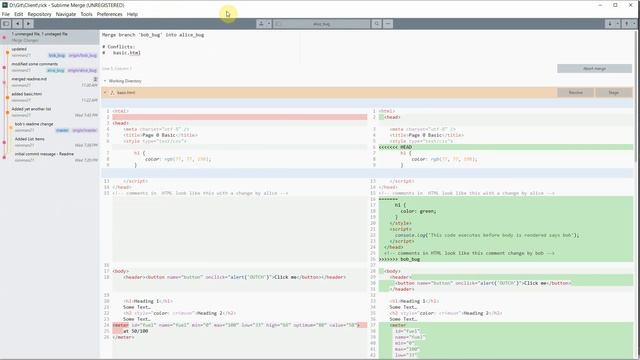Viewport: 640px width, 360px height.
Task: Click the bob_bug branch label
Action: point(57,55)
